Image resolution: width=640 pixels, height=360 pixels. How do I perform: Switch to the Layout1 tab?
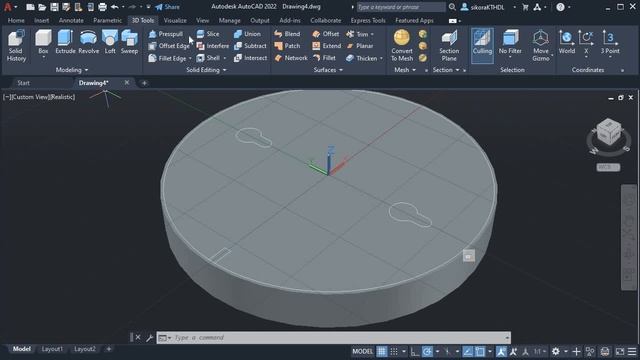point(52,349)
